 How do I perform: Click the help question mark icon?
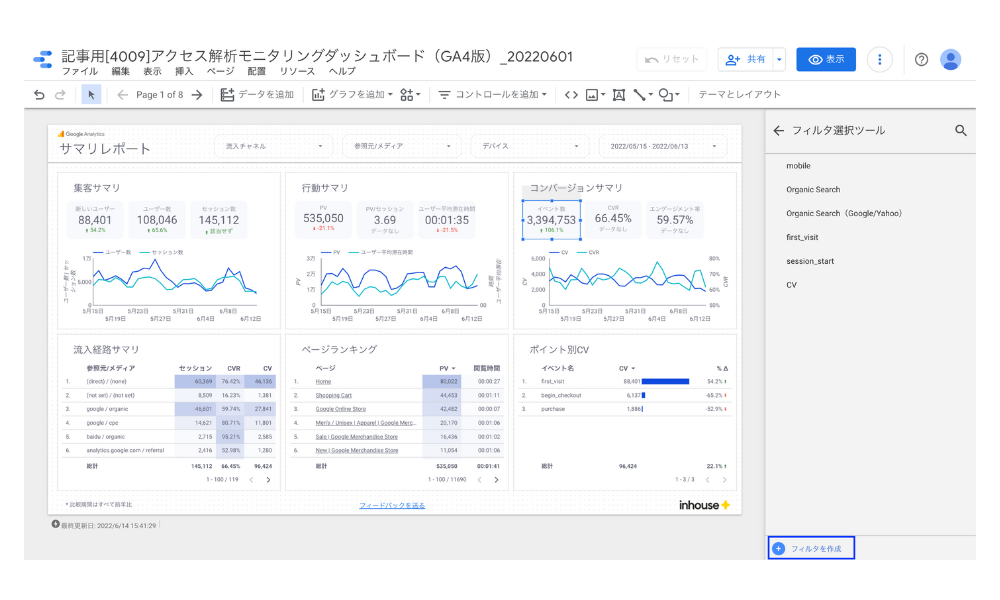click(x=921, y=59)
